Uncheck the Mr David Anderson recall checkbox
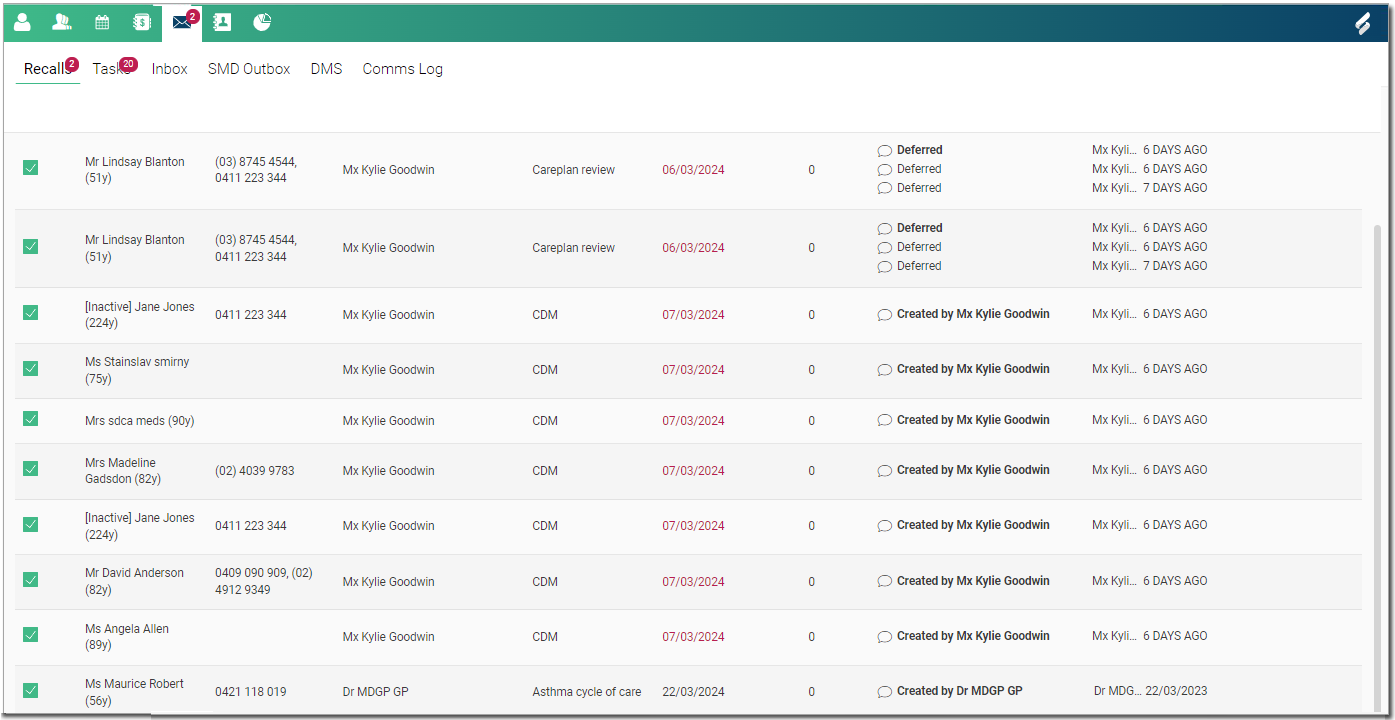Image resolution: width=1395 pixels, height=720 pixels. pyautogui.click(x=31, y=579)
